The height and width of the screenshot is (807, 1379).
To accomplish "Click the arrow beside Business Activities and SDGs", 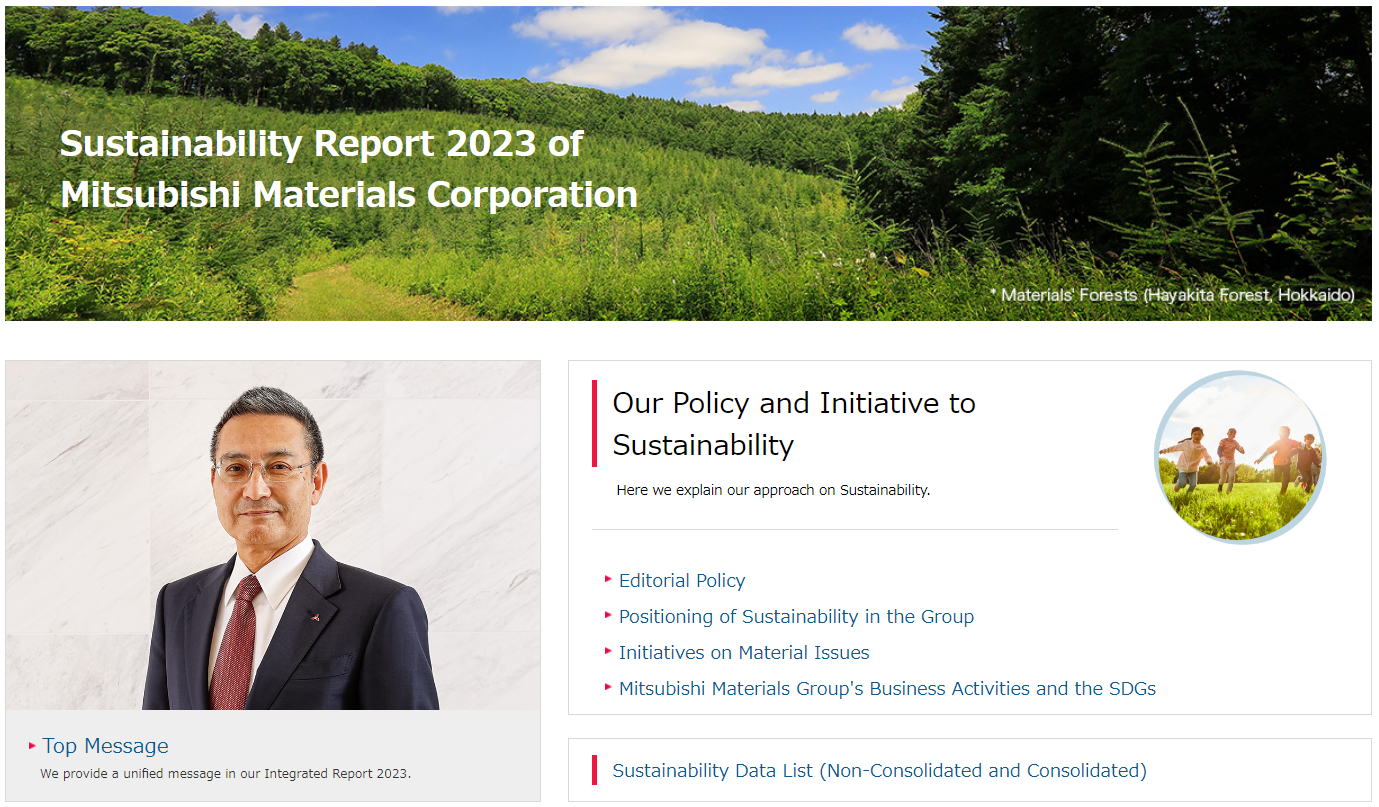I will coord(609,687).
